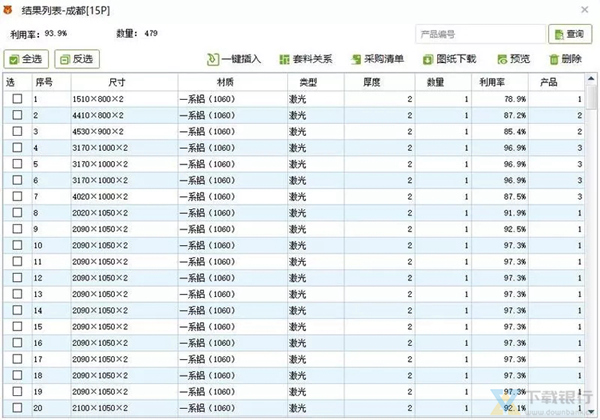
Task: Click the 材质 column header
Action: 233,82
